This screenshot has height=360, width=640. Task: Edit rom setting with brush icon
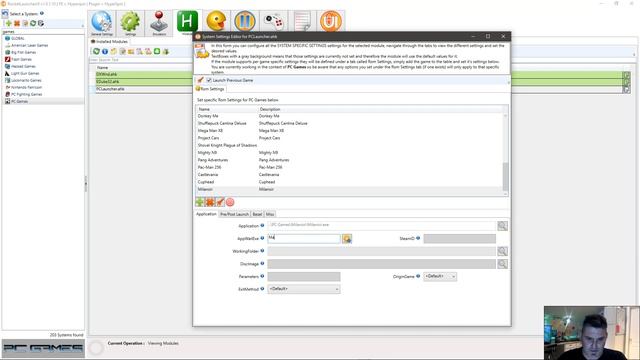point(220,202)
